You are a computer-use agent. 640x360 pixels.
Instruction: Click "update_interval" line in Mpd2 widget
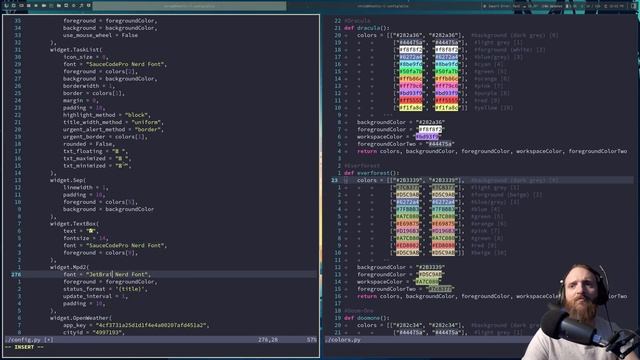(x=95, y=296)
